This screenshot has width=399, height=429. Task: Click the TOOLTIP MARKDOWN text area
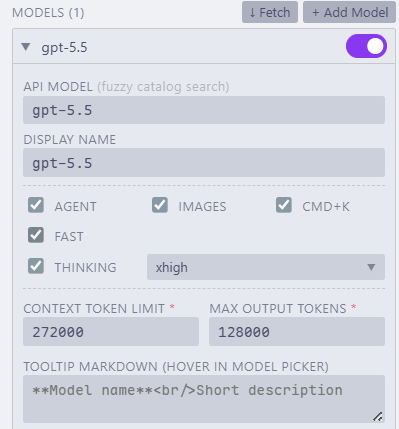tap(204, 399)
